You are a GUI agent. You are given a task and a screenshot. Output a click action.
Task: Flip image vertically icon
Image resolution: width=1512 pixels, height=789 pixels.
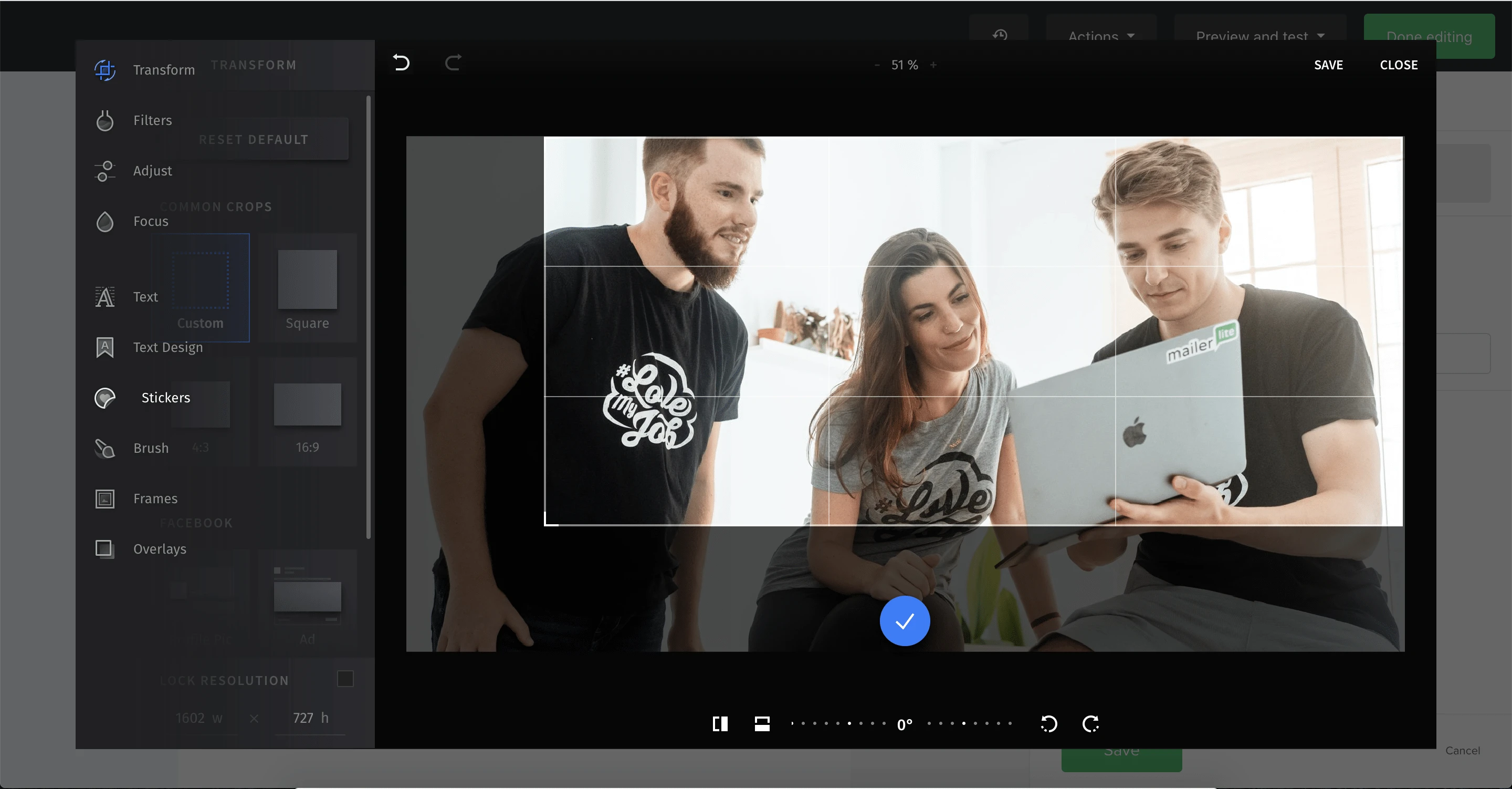(762, 724)
